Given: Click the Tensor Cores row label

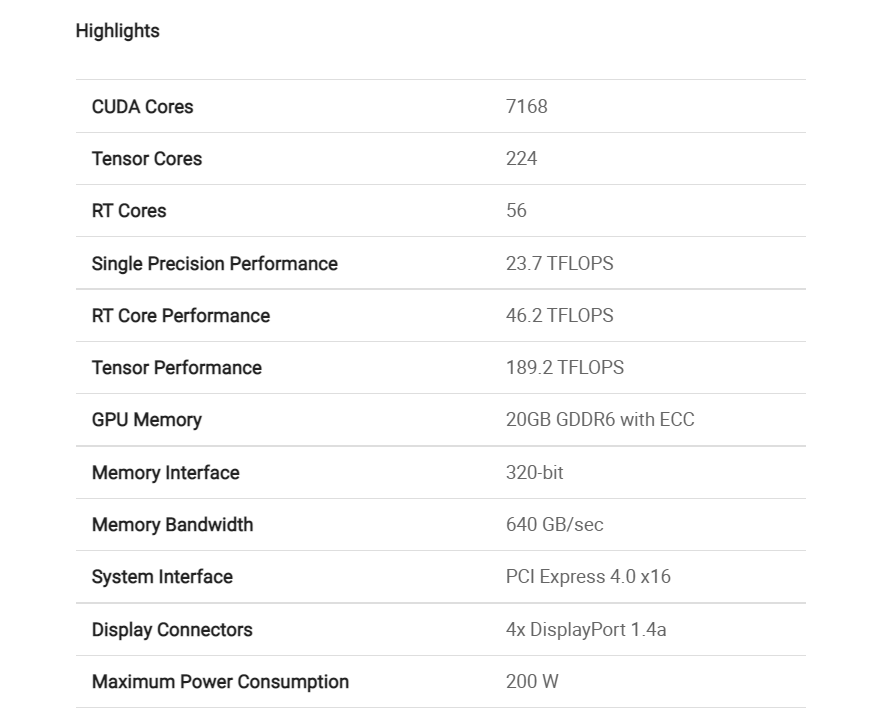Looking at the screenshot, I should point(146,158).
